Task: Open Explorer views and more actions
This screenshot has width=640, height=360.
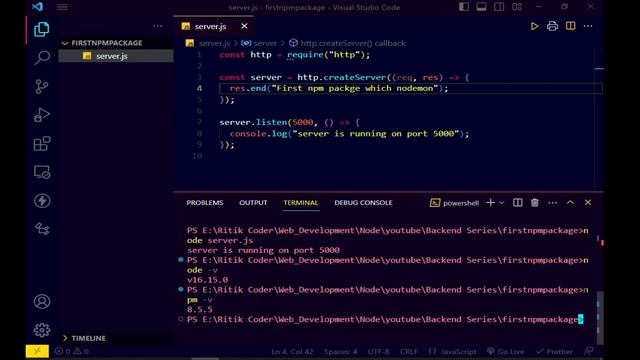Action: tap(158, 26)
